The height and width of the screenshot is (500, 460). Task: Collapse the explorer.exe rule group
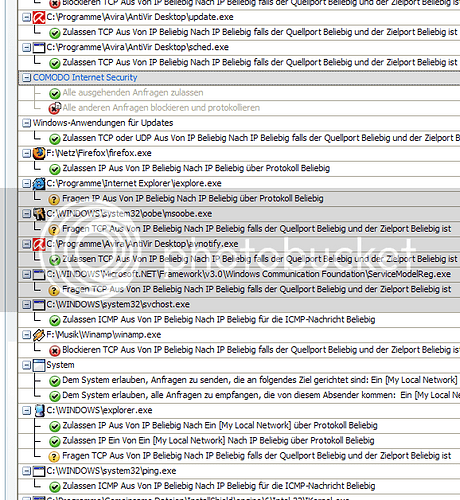[x=26, y=411]
